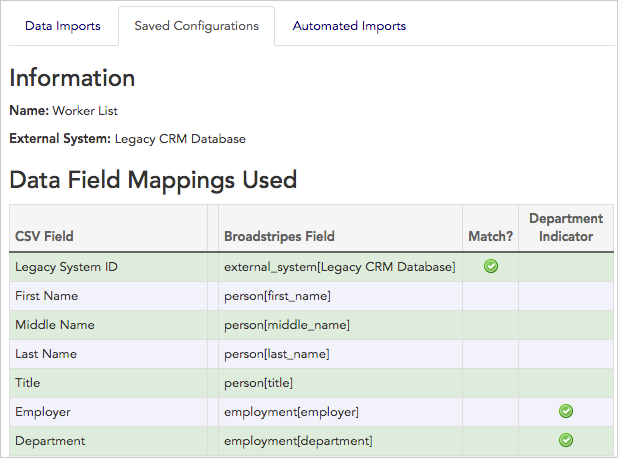
Task: Click the Broadstripes Field column header
Action: [279, 237]
